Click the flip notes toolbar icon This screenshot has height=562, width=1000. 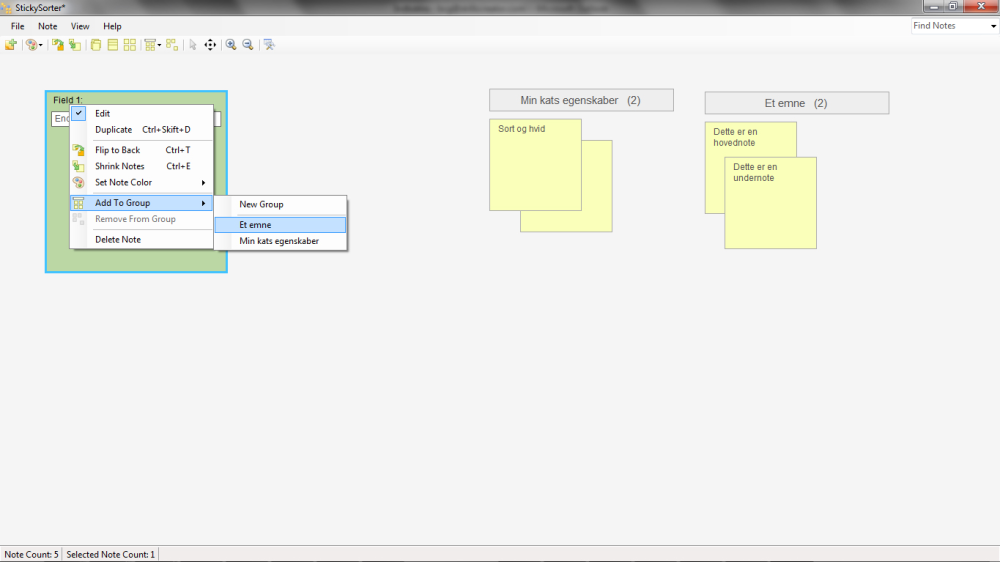58,45
